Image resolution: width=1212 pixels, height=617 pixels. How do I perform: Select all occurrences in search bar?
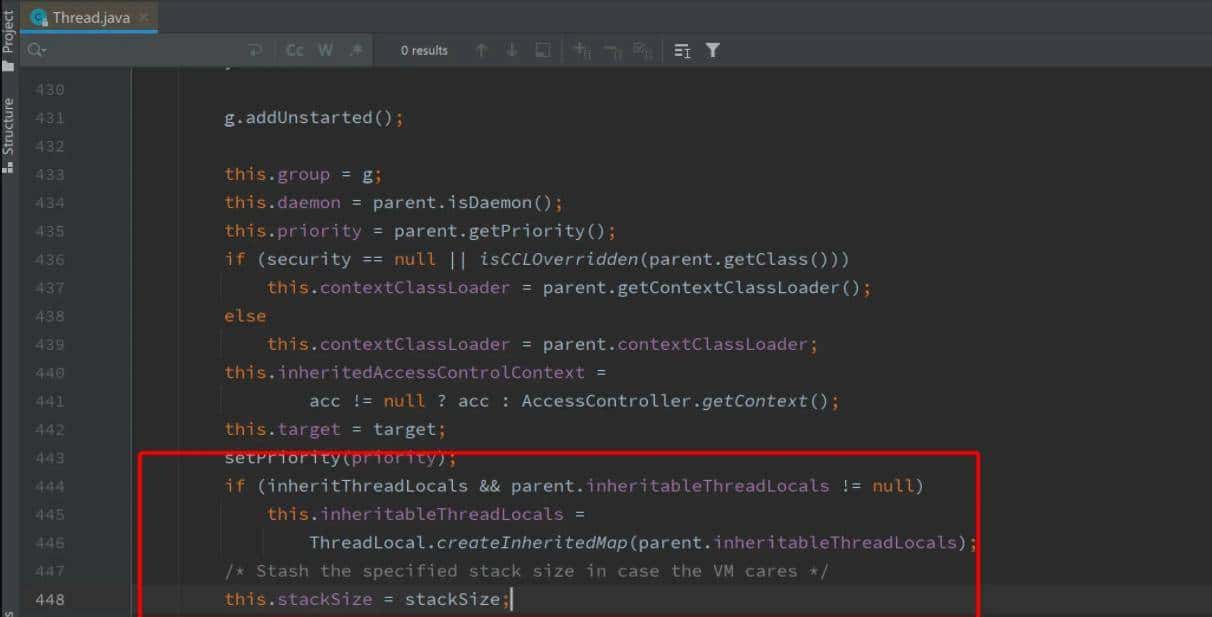click(542, 50)
